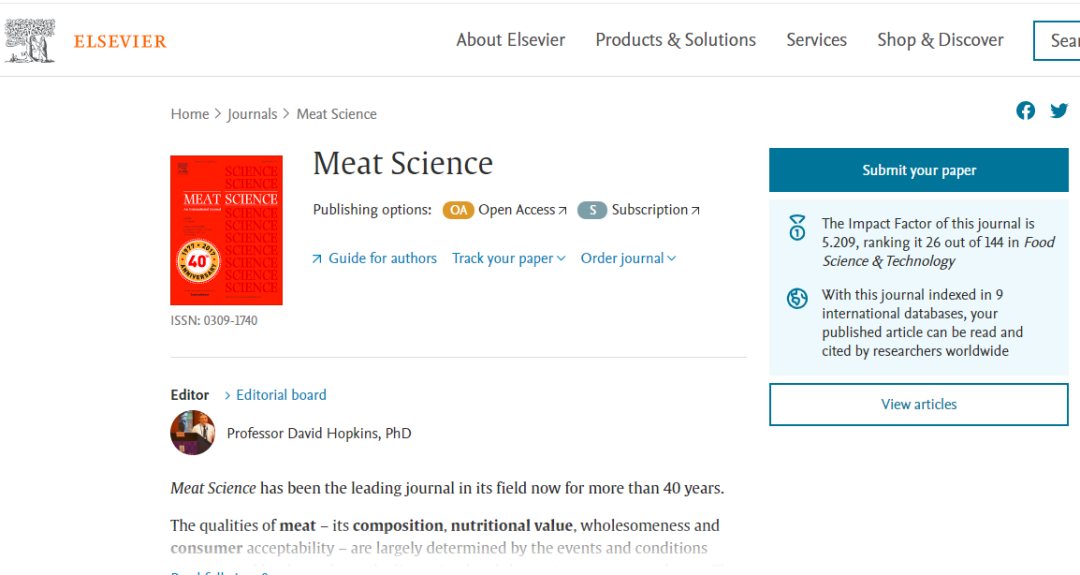Viewport: 1080px width, 575px height.
Task: Click the Guide for authors arrow icon
Action: point(317,259)
